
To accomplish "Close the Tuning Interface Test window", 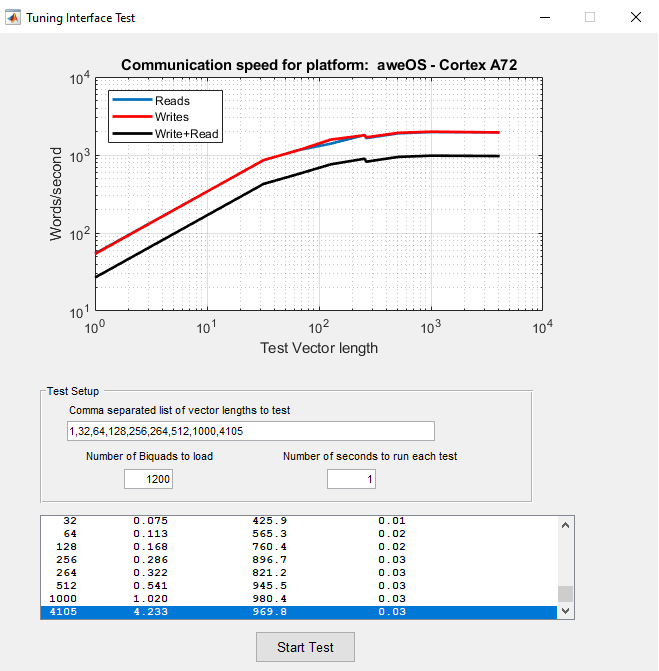I will click(635, 17).
